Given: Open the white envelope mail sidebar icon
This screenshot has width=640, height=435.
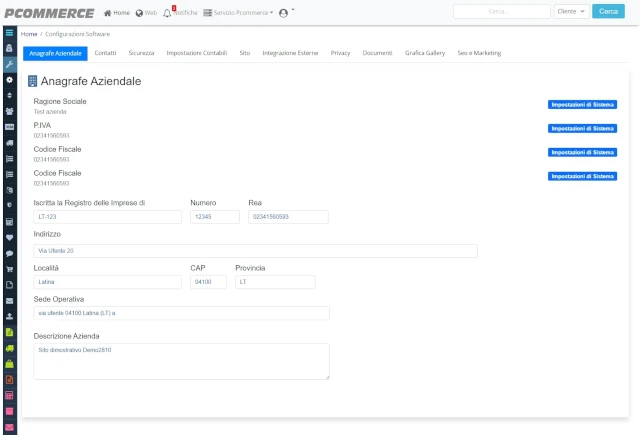Looking at the screenshot, I should point(9,301).
